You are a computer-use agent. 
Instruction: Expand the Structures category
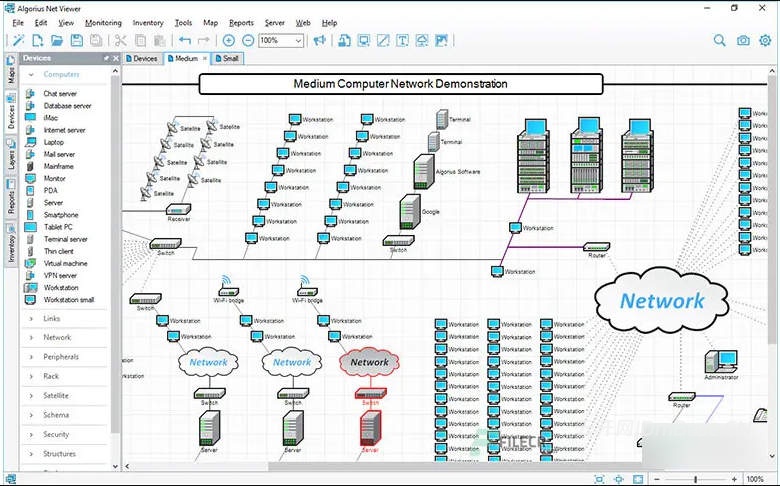click(31, 454)
